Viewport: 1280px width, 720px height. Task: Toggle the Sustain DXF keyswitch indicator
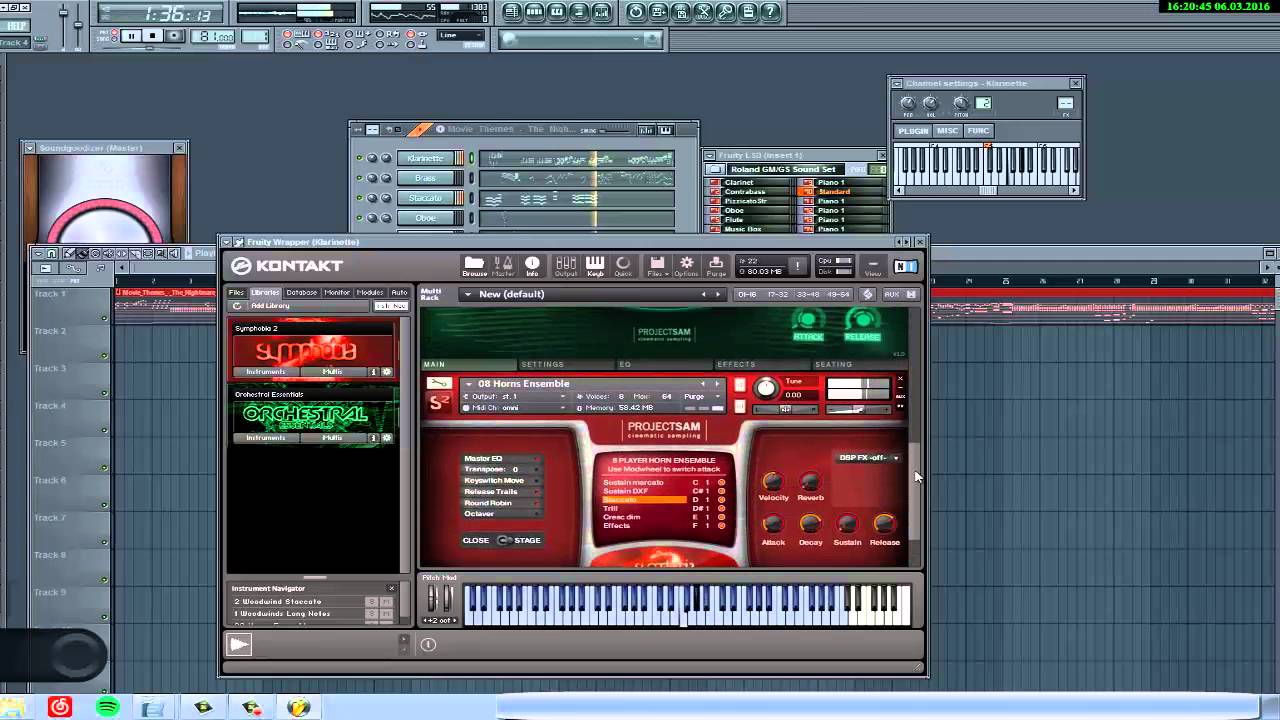tap(721, 491)
